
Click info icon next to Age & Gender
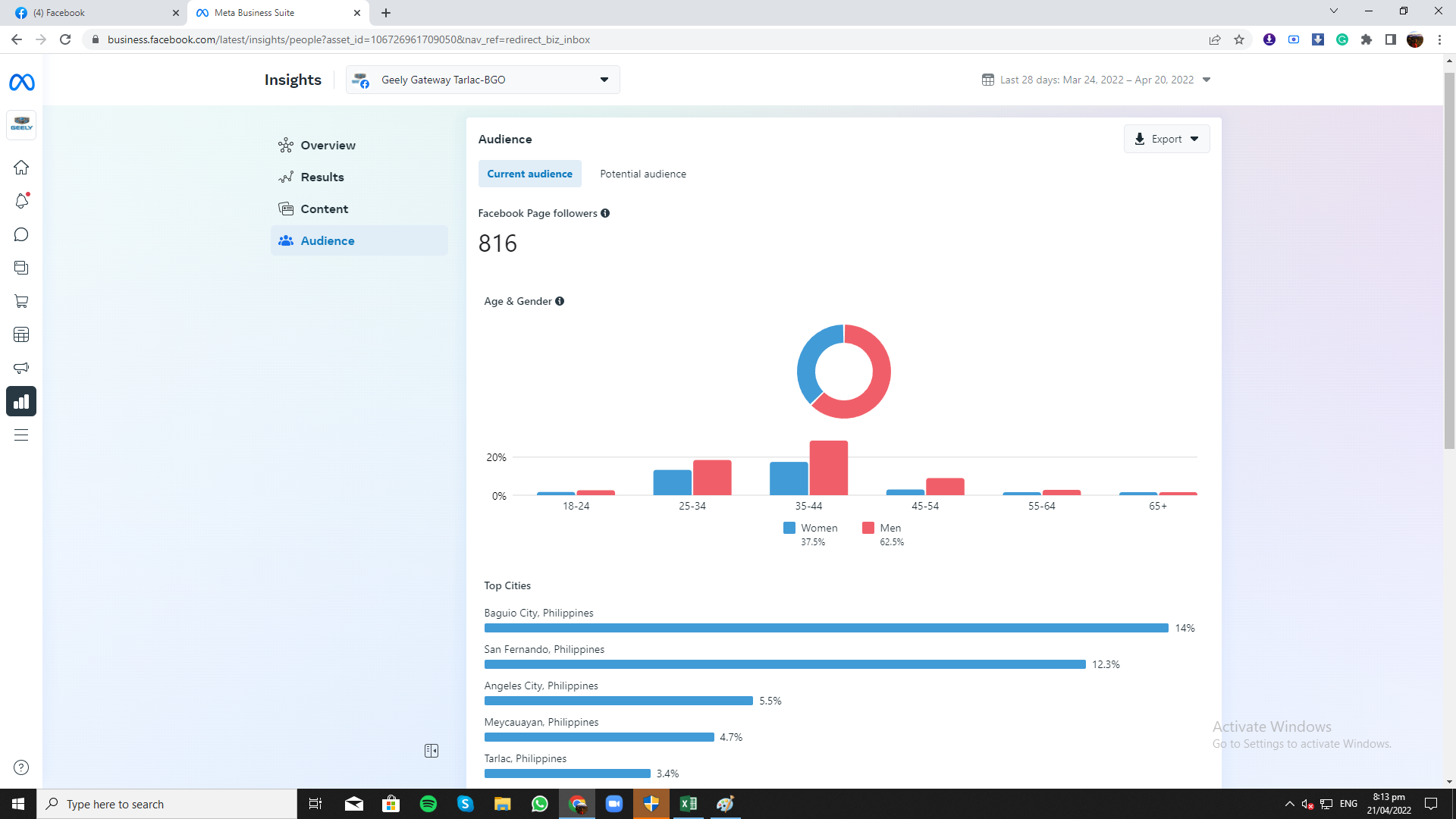[x=560, y=301]
